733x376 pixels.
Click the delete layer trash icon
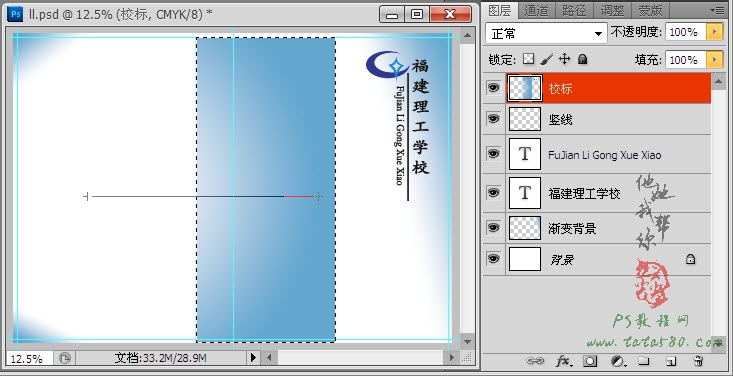coord(698,361)
